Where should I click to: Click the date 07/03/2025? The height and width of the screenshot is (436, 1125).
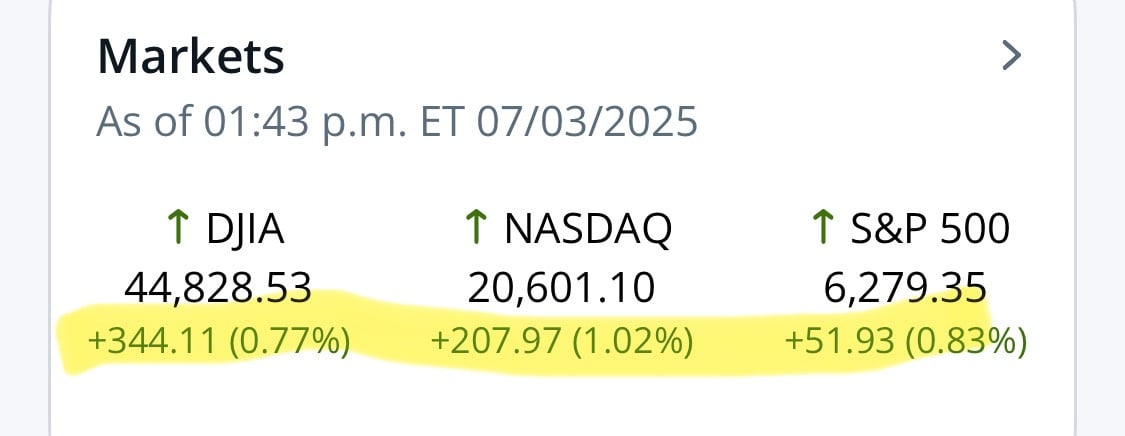(586, 123)
